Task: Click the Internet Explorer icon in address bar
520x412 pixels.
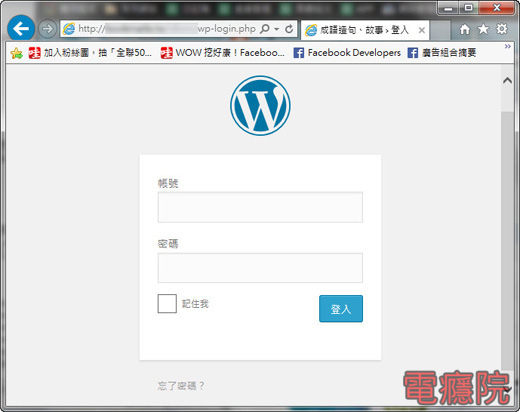Action: [x=69, y=29]
